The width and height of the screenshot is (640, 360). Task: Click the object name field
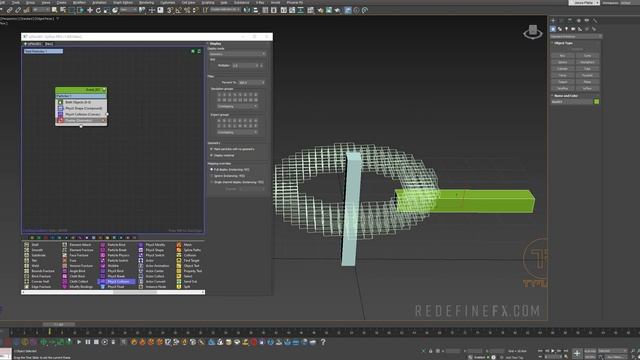tap(571, 102)
